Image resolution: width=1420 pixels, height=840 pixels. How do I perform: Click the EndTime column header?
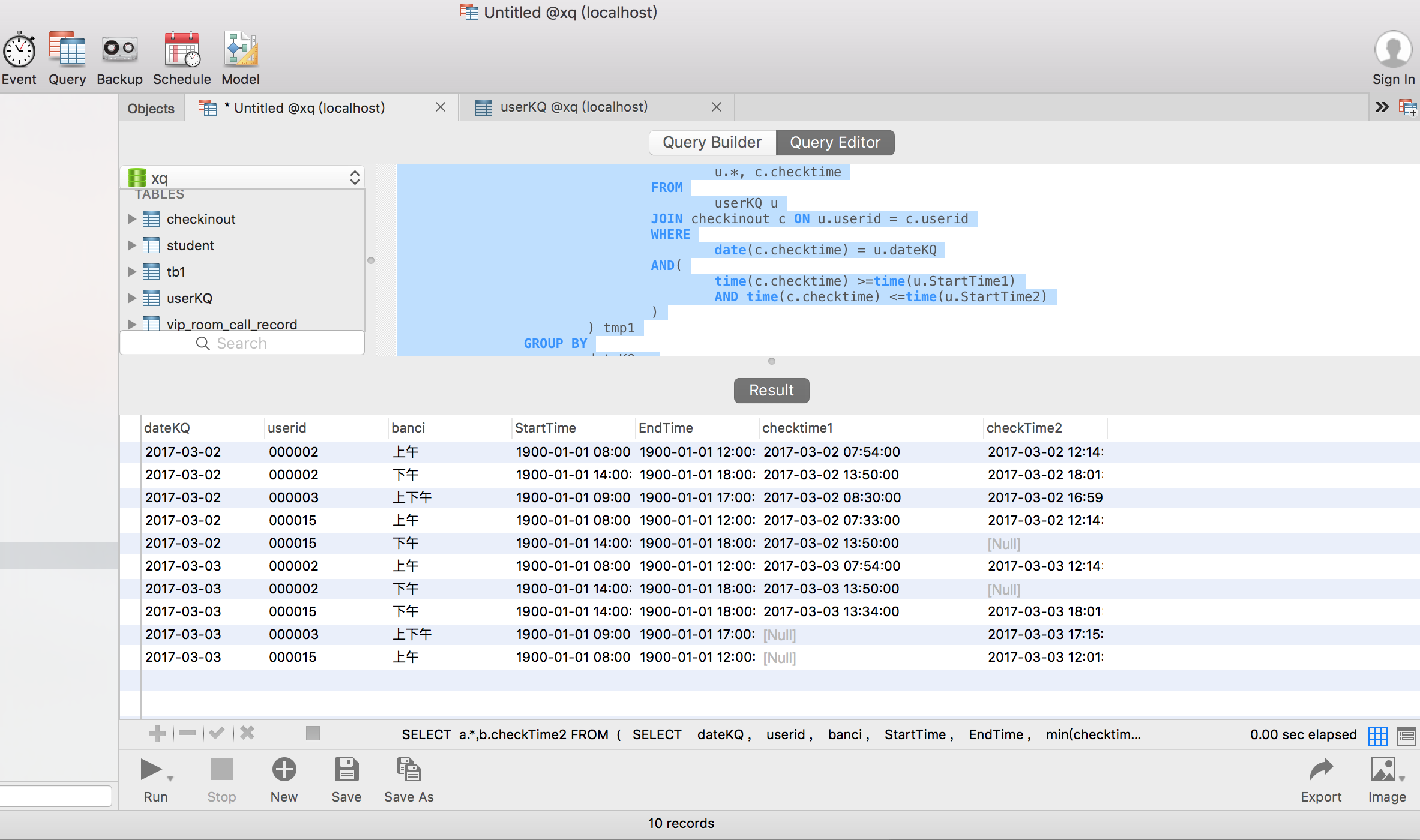[x=697, y=428]
